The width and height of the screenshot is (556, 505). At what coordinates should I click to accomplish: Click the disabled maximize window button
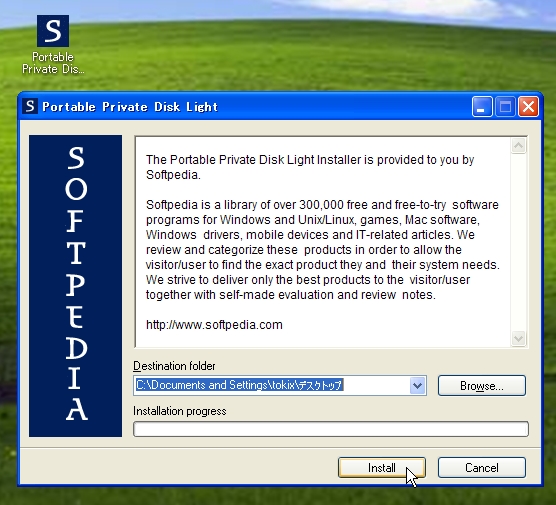(505, 106)
